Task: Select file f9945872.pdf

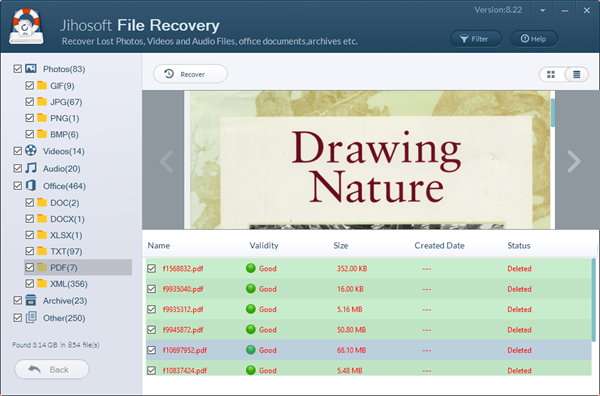Action: click(x=183, y=329)
